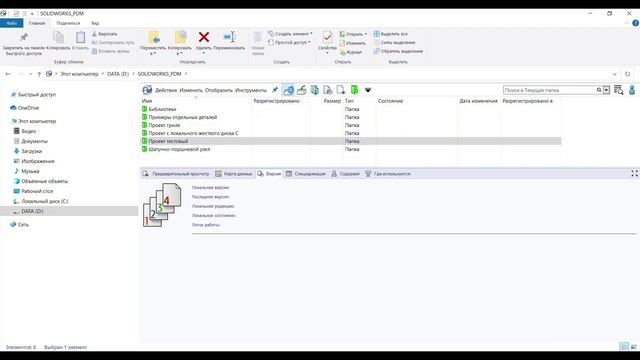Open the PDM Инструменты menu
The image size is (640, 360).
(x=251, y=90)
